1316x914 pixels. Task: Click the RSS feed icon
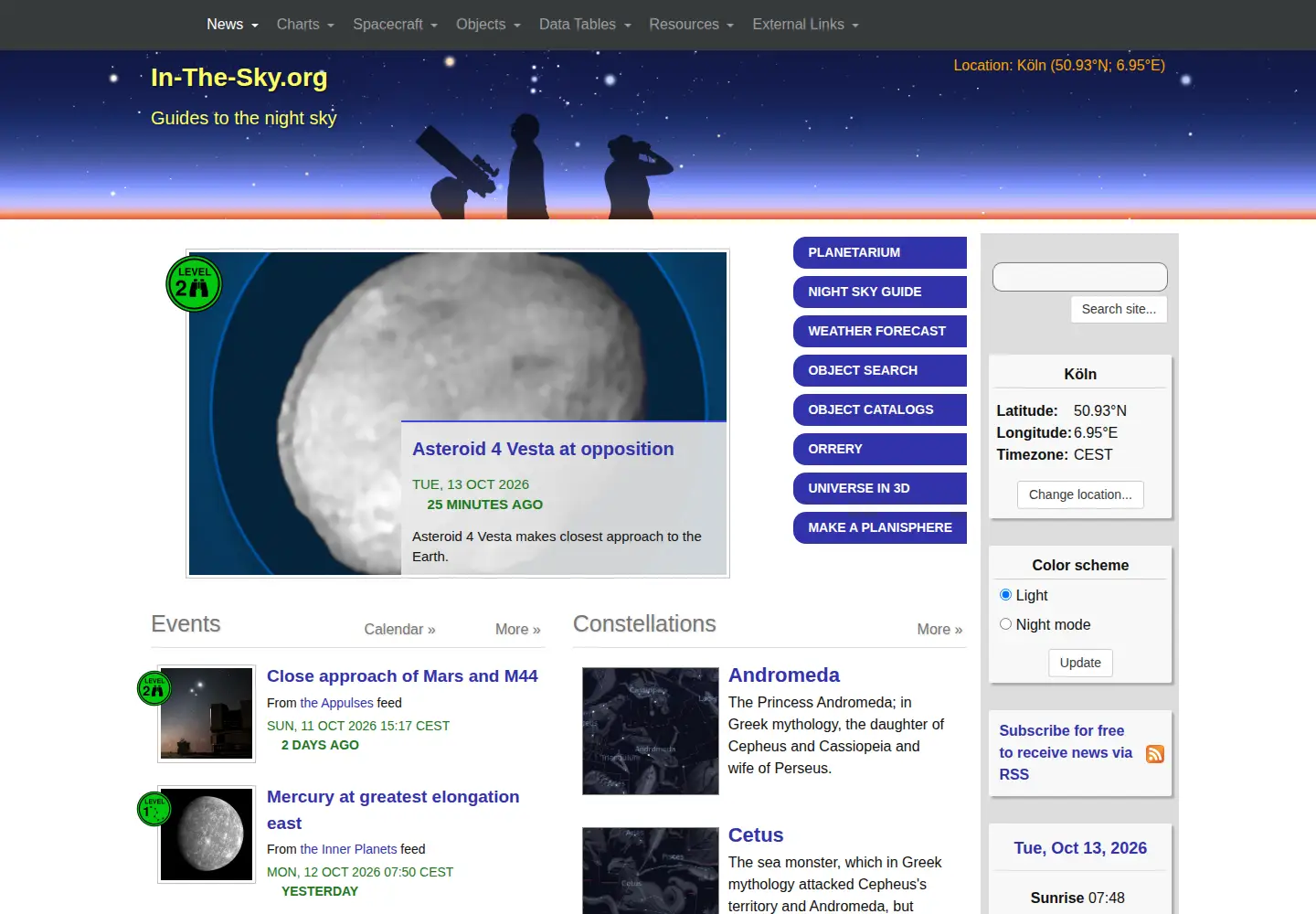tap(1155, 754)
